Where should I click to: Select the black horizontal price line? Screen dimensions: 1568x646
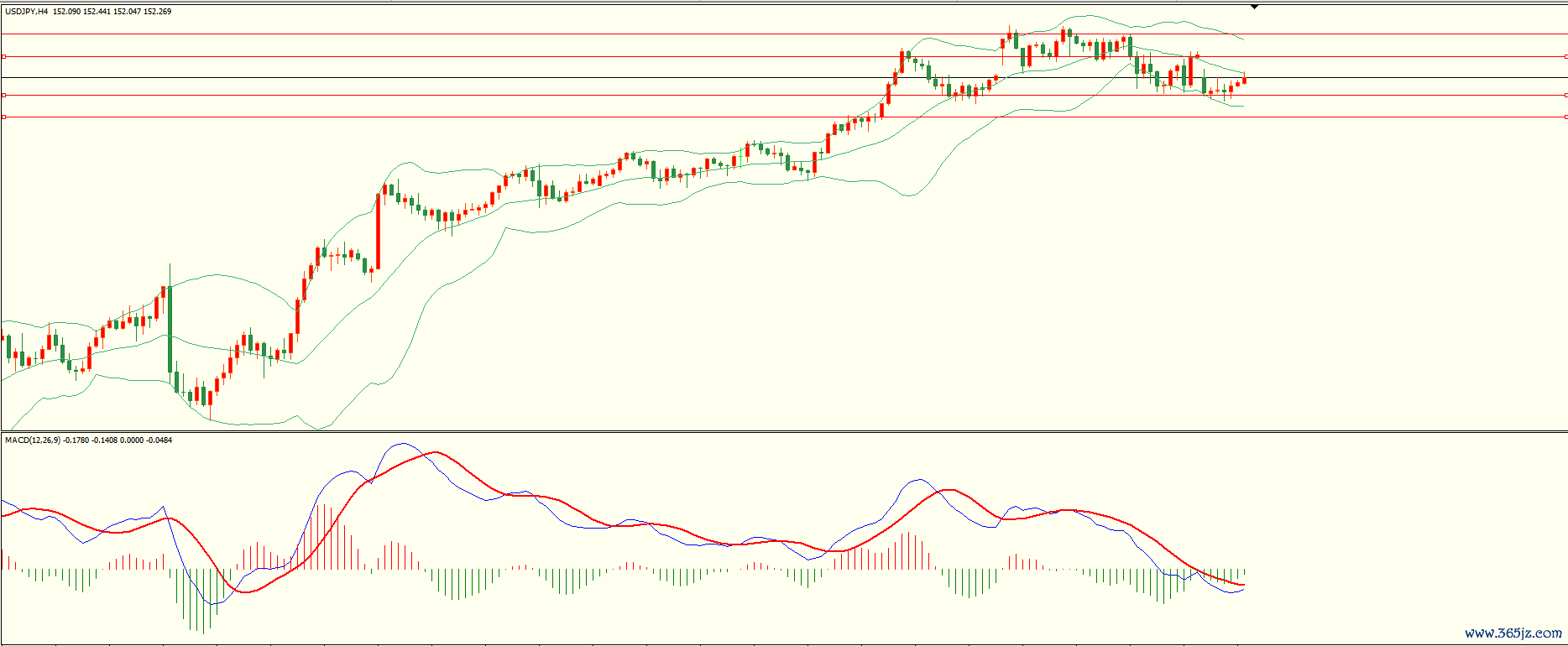tap(784, 78)
